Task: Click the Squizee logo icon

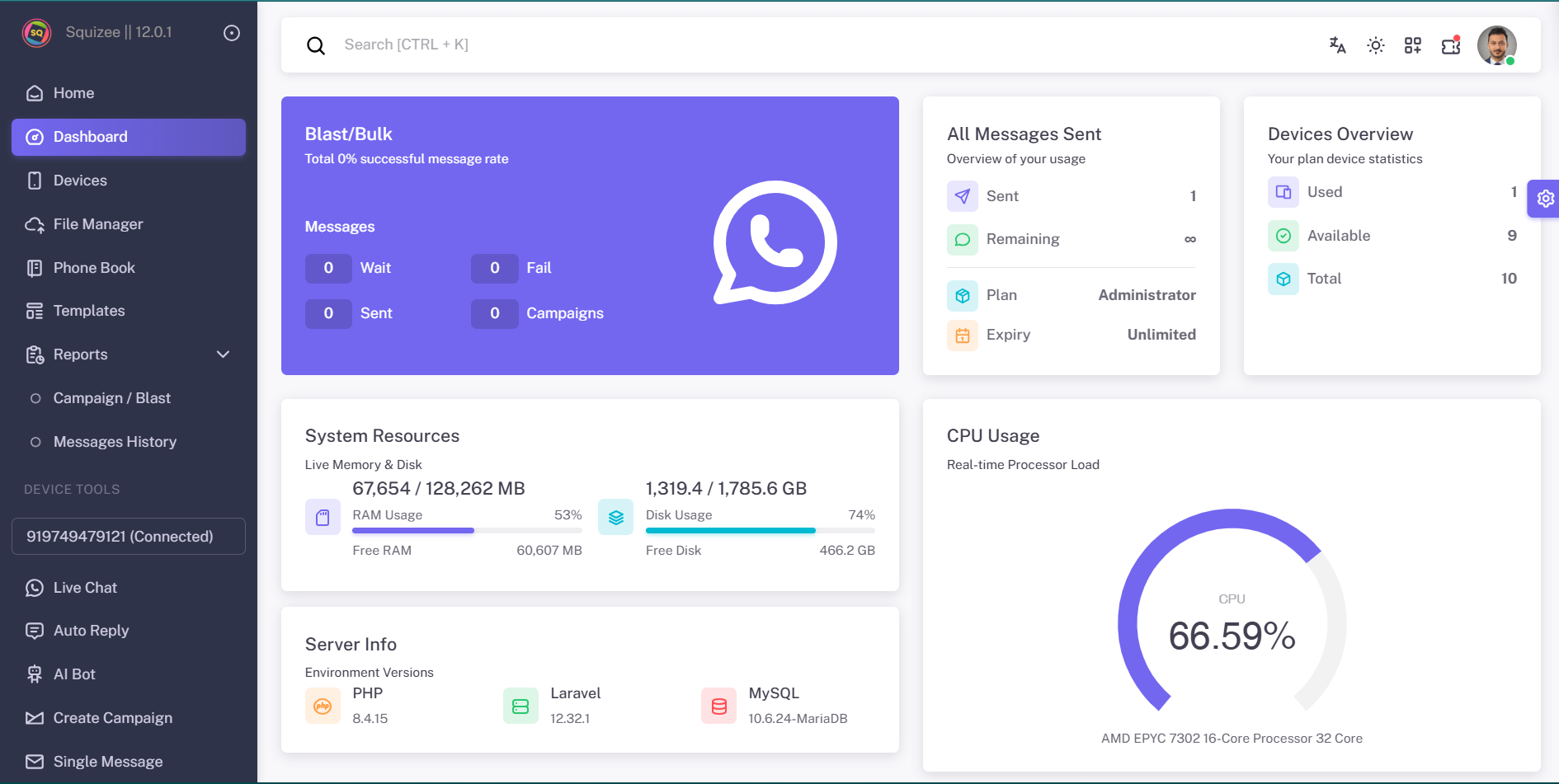Action: coord(36,33)
